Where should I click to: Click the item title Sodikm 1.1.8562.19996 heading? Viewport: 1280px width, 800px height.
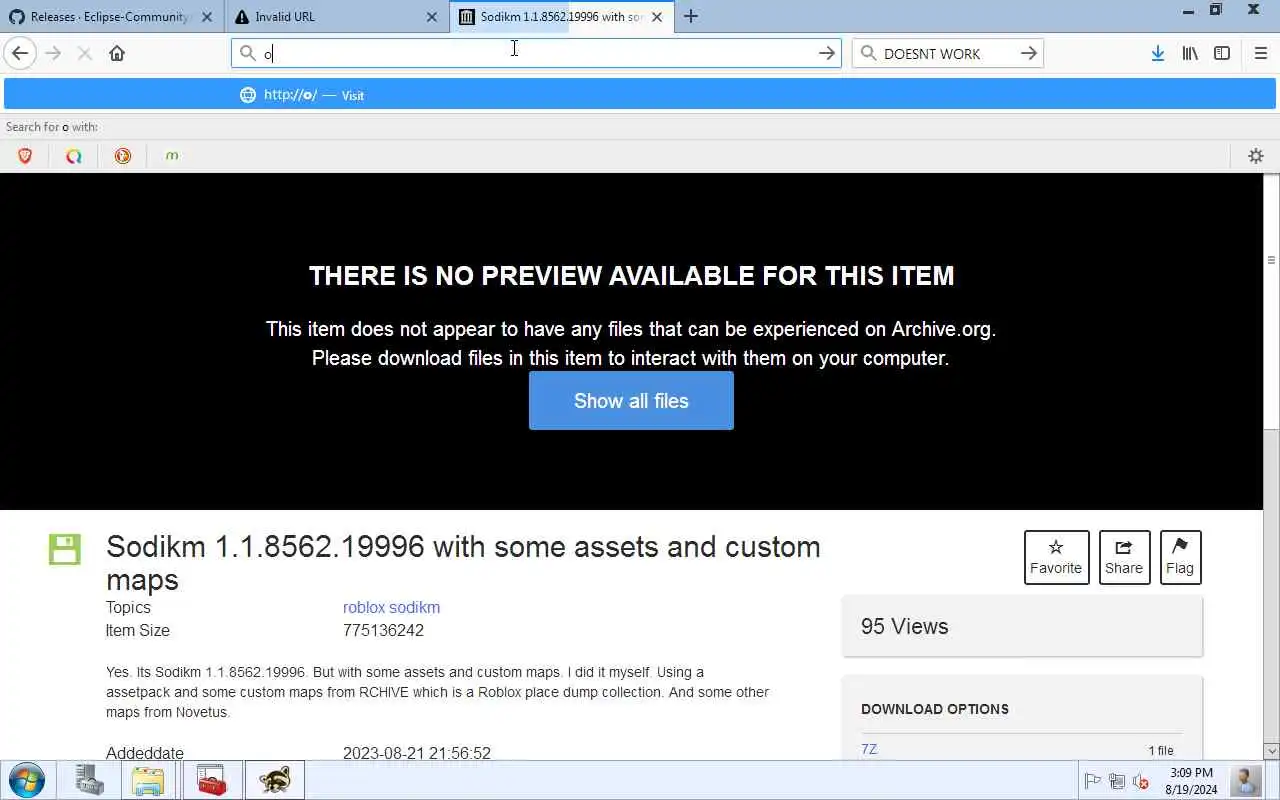[x=463, y=563]
